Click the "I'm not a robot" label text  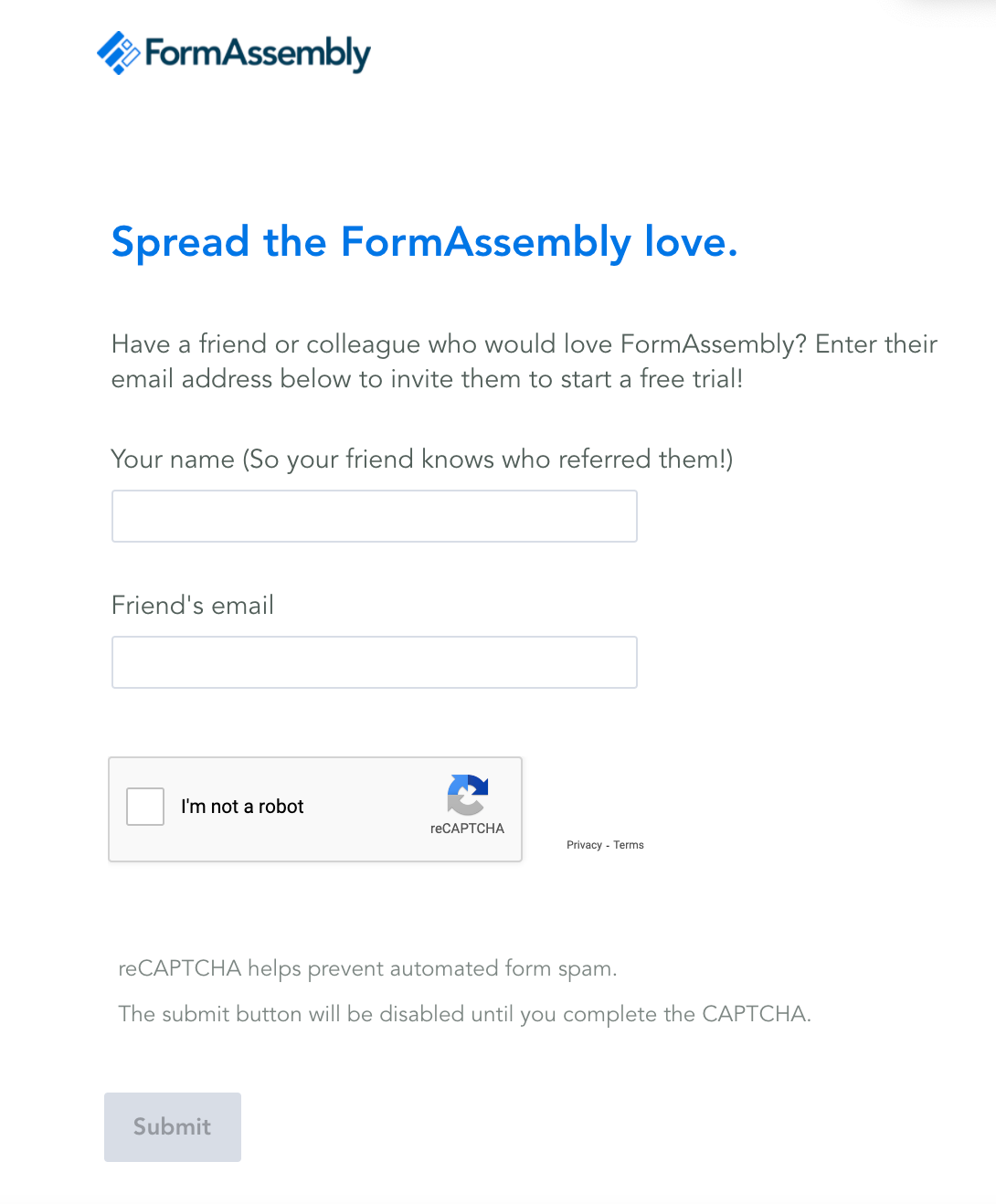[x=242, y=807]
